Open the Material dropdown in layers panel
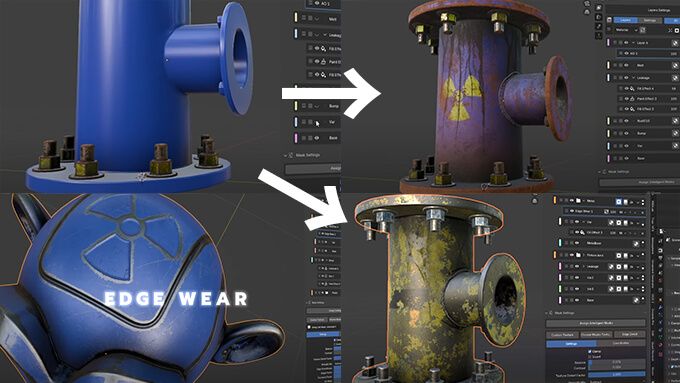Viewport: 680px width, 383px height. [627, 30]
